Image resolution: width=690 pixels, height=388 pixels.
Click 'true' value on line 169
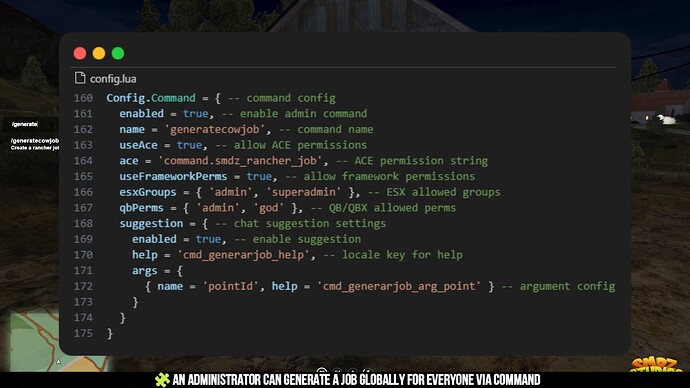point(208,239)
